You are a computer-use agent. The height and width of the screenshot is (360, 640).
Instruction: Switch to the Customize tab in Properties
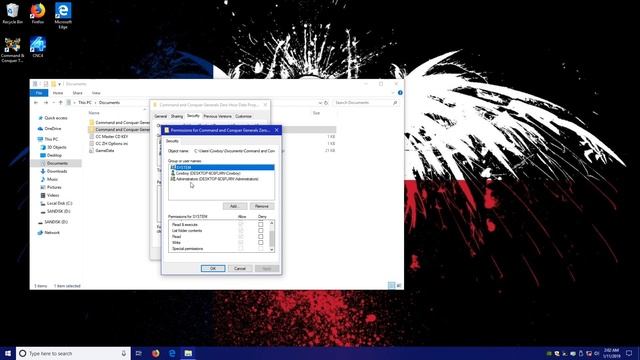[x=243, y=116]
